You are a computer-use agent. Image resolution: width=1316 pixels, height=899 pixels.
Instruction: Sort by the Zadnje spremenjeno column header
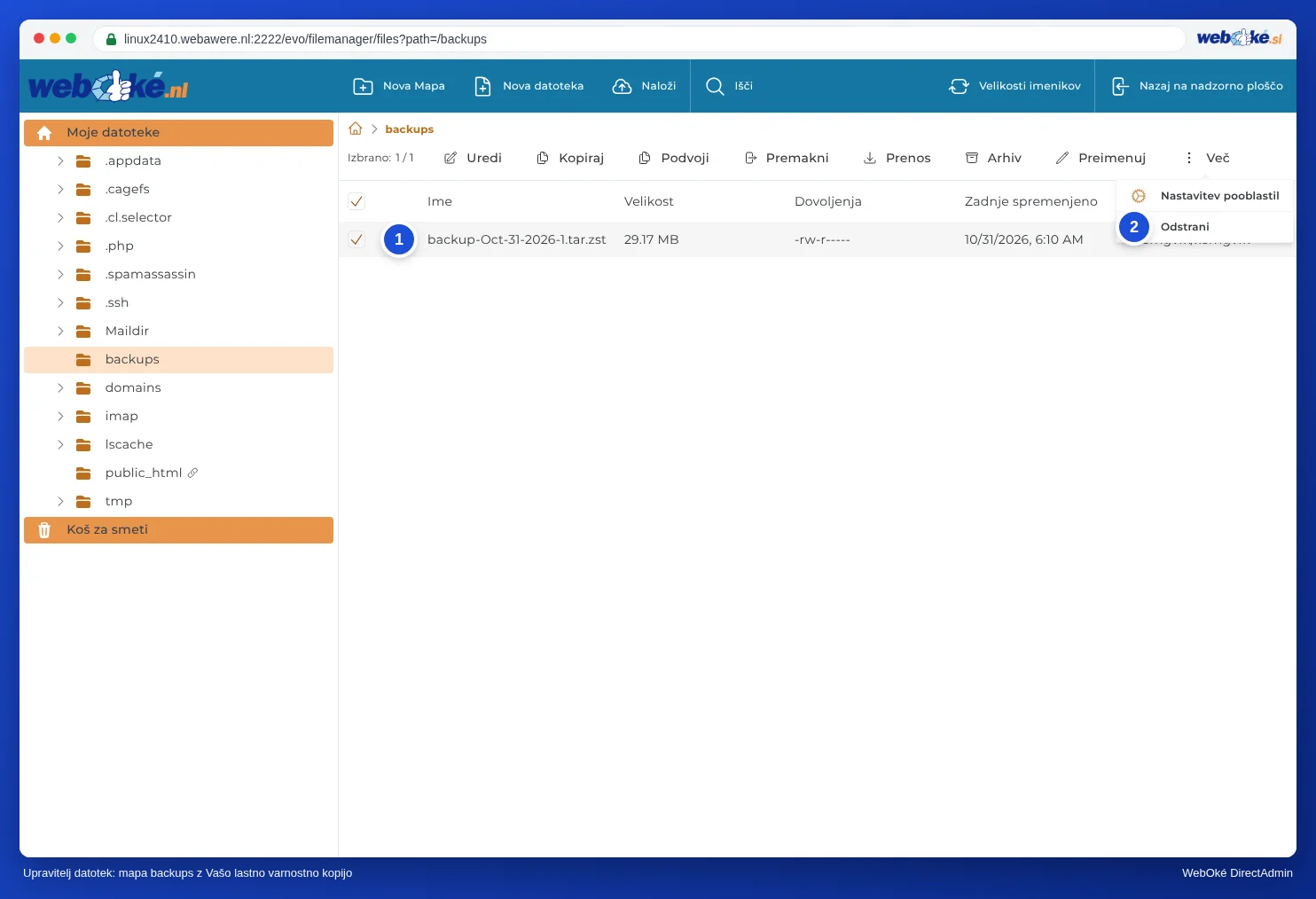(1031, 201)
